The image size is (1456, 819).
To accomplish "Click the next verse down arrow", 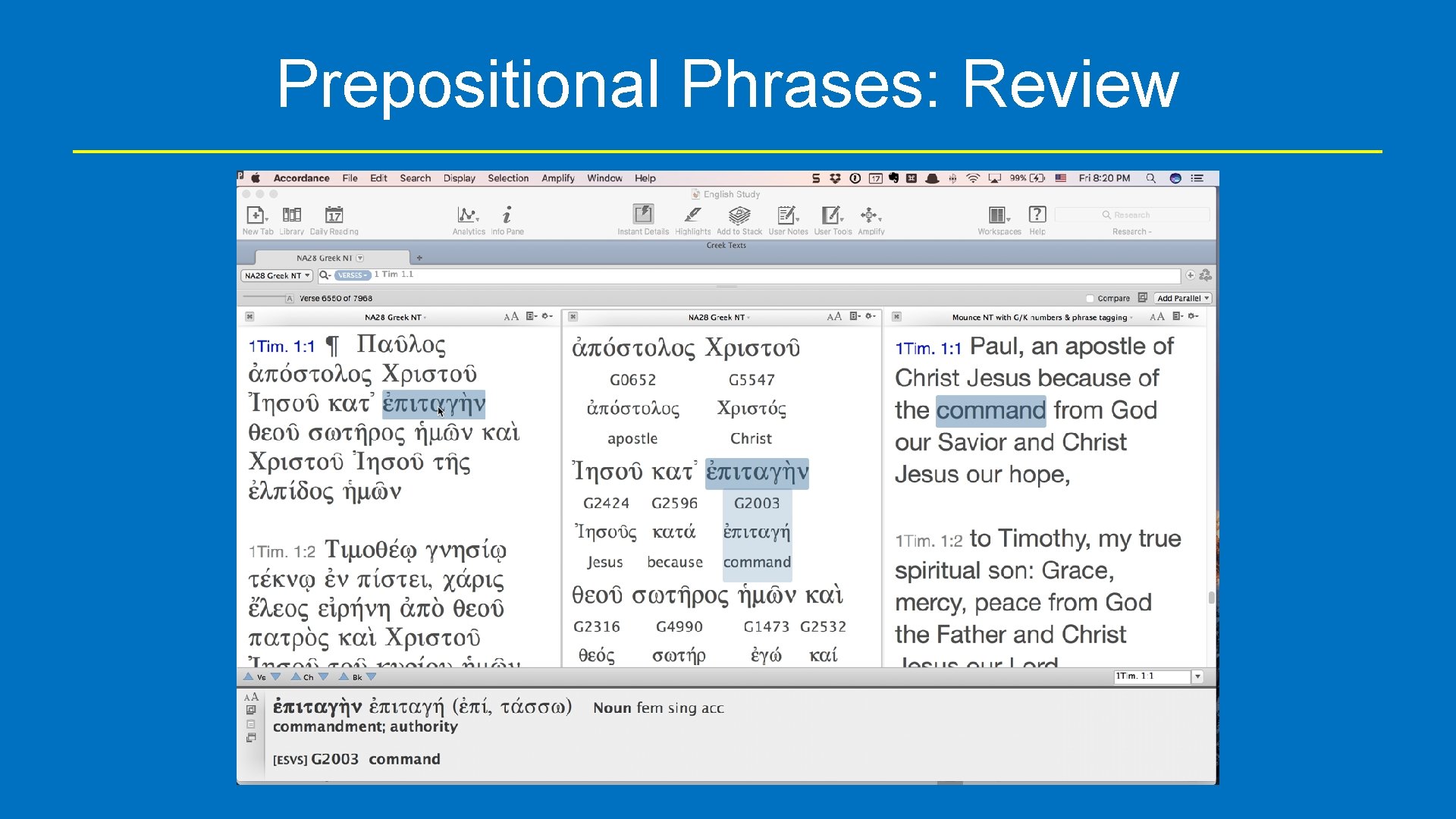I will (x=276, y=676).
